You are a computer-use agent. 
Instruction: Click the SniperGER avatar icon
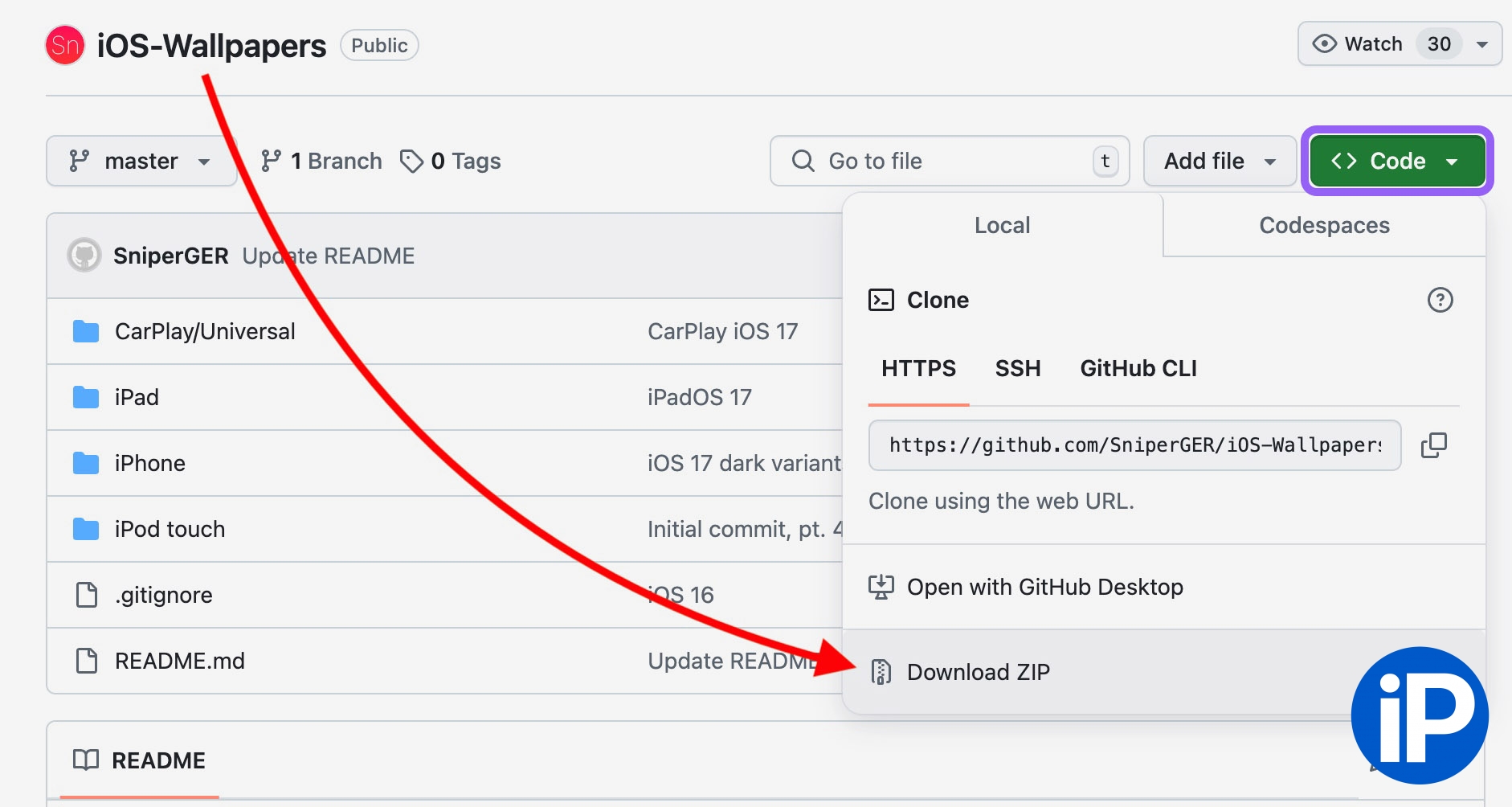(x=84, y=256)
